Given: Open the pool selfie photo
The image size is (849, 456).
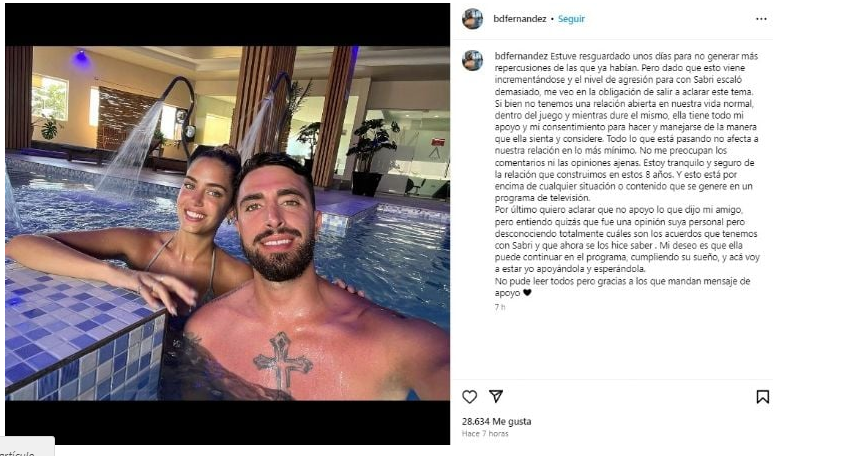Looking at the screenshot, I should point(227,223).
